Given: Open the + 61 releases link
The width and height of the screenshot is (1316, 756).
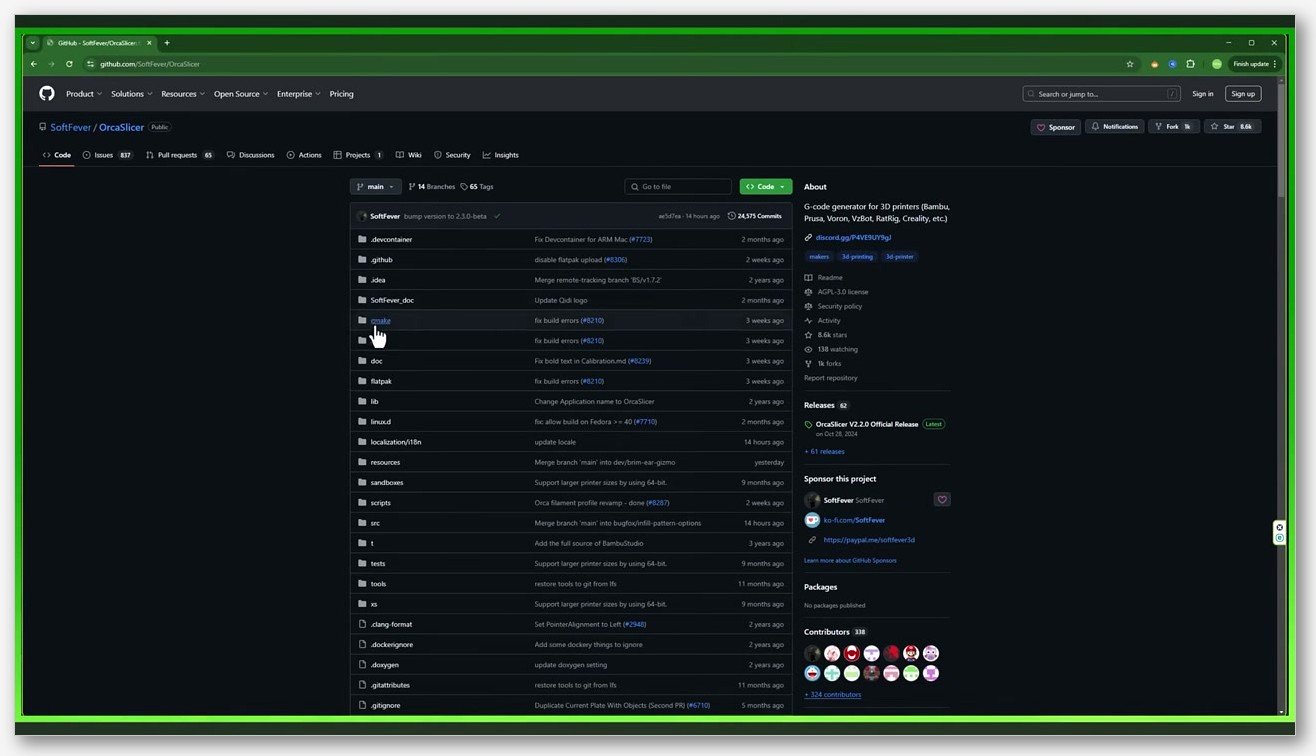Looking at the screenshot, I should point(824,452).
